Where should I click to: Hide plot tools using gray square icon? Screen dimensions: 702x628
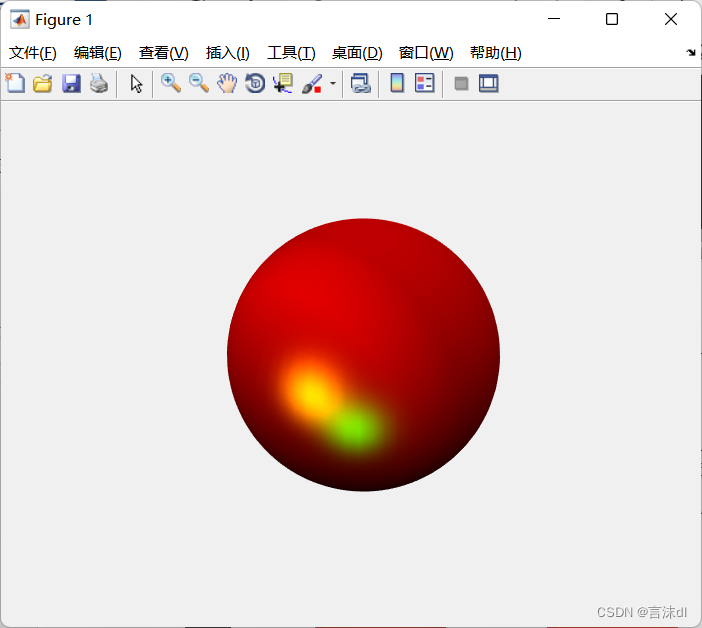pyautogui.click(x=461, y=84)
